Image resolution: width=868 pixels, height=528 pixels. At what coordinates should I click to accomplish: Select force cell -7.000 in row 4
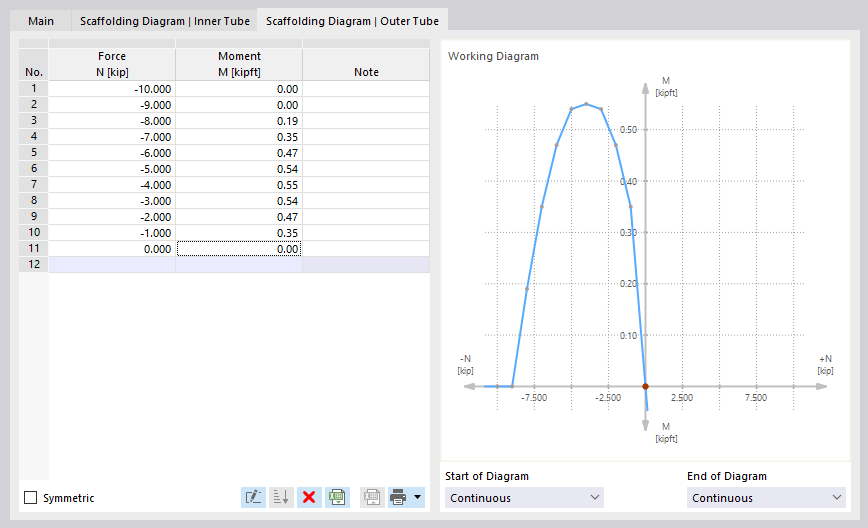(x=112, y=137)
